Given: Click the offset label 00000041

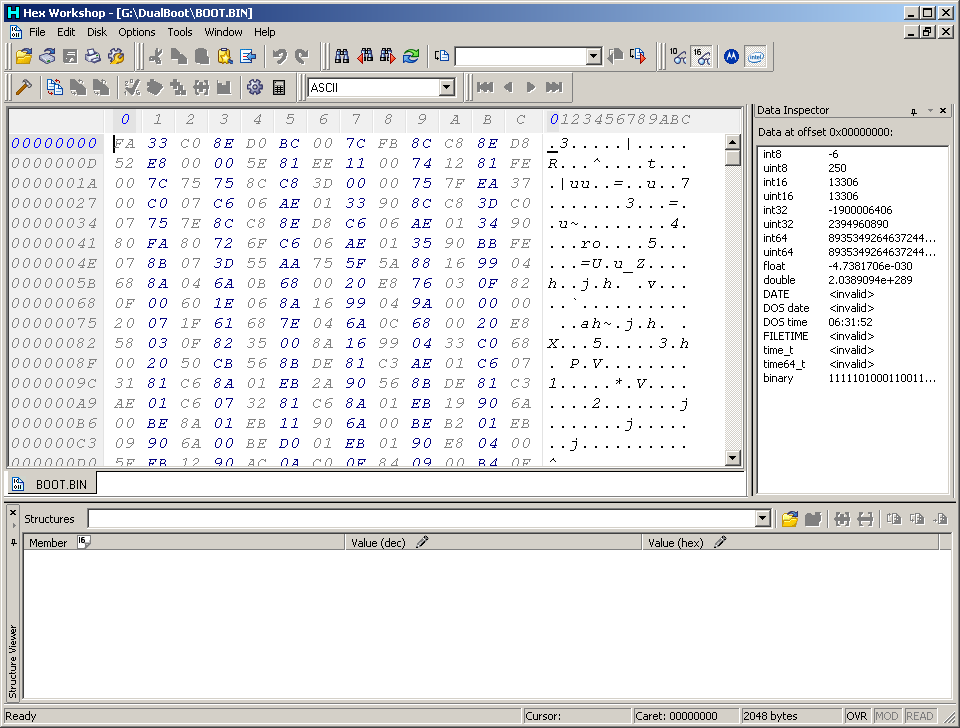Looking at the screenshot, I should tap(54, 244).
